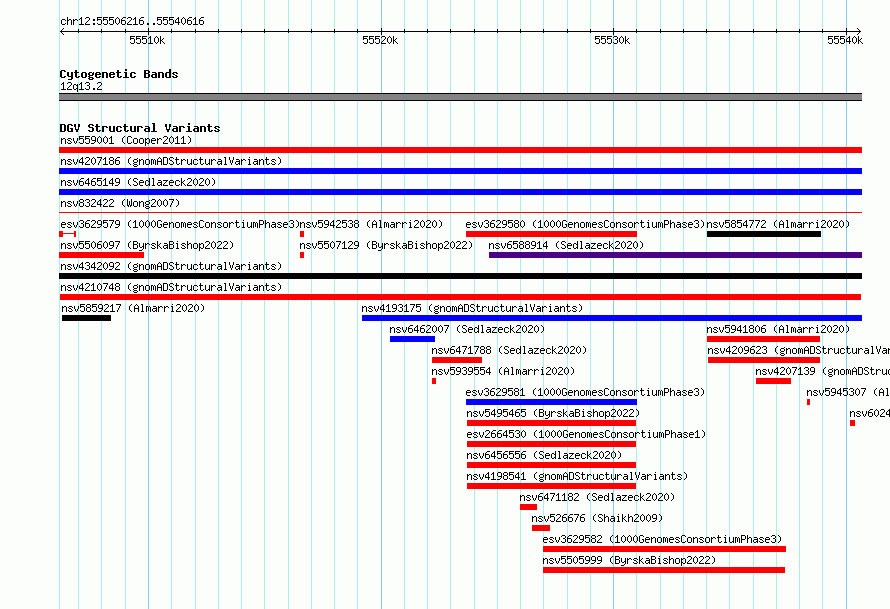Click the 55540k ruler position
890x609 pixels.
pyautogui.click(x=845, y=40)
